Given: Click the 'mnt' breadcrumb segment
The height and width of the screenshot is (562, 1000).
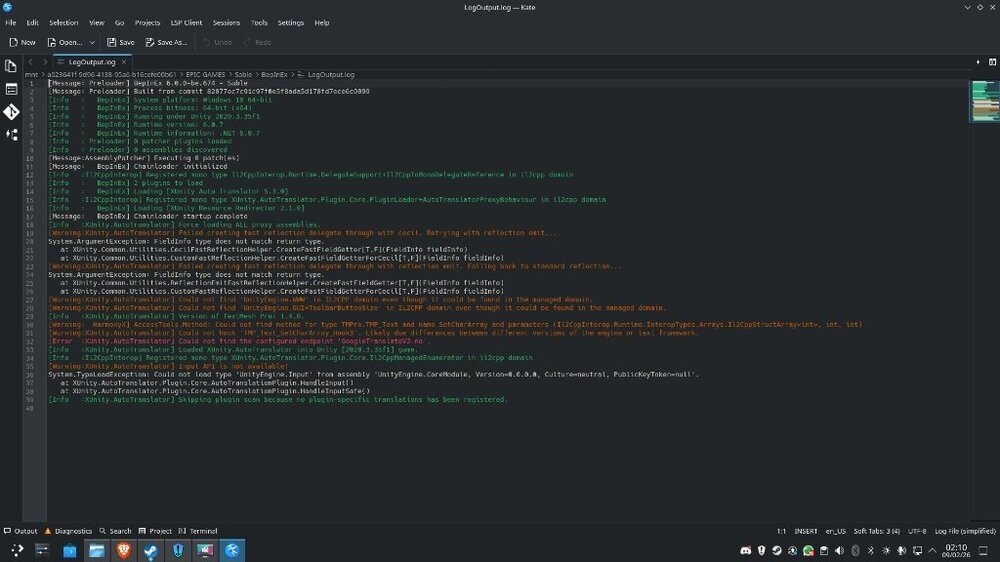Looking at the screenshot, I should point(31,75).
